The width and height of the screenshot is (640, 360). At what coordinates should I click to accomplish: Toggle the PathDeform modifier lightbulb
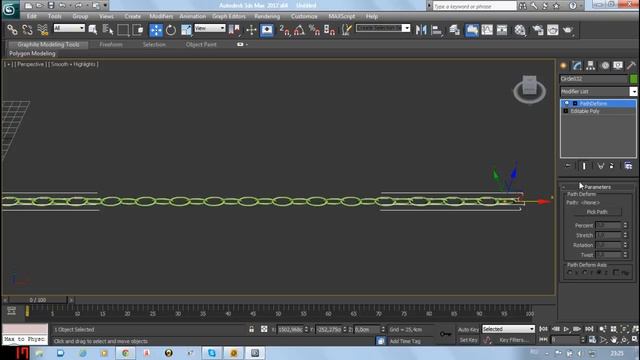pyautogui.click(x=567, y=104)
